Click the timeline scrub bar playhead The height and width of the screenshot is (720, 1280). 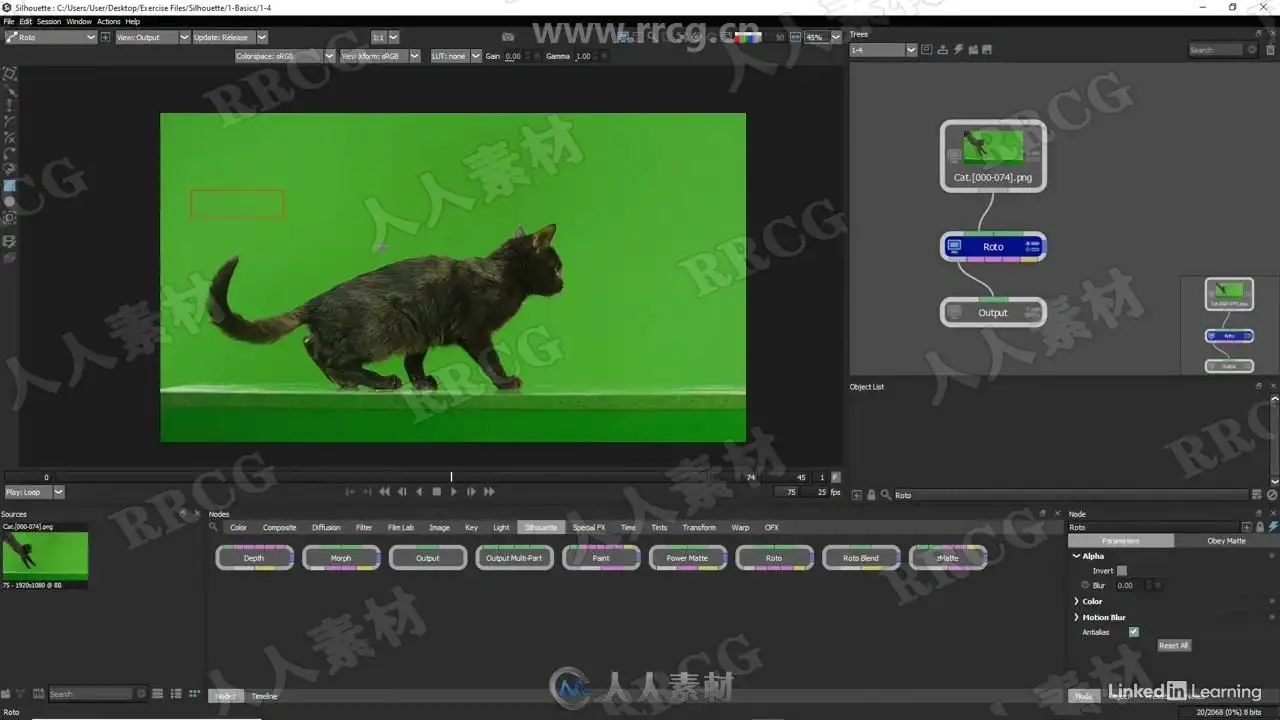pyautogui.click(x=451, y=477)
